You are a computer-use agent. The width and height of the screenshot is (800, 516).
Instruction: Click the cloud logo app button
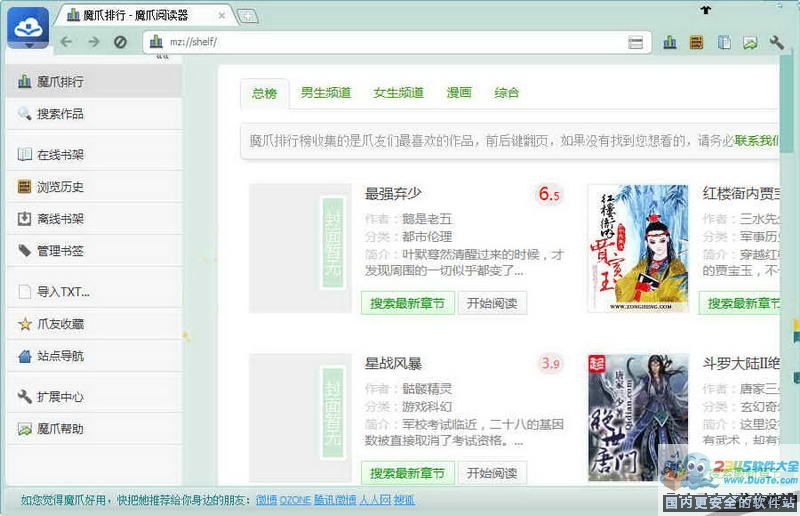[28, 28]
